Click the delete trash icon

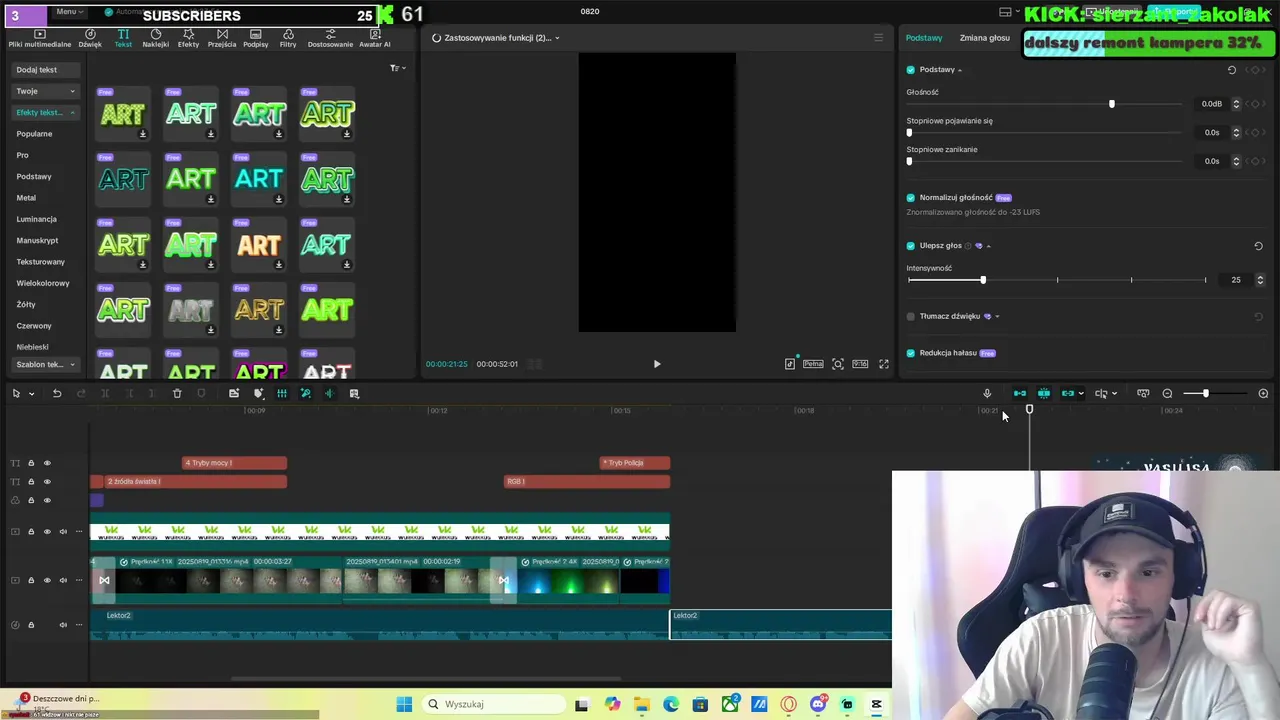click(x=177, y=393)
